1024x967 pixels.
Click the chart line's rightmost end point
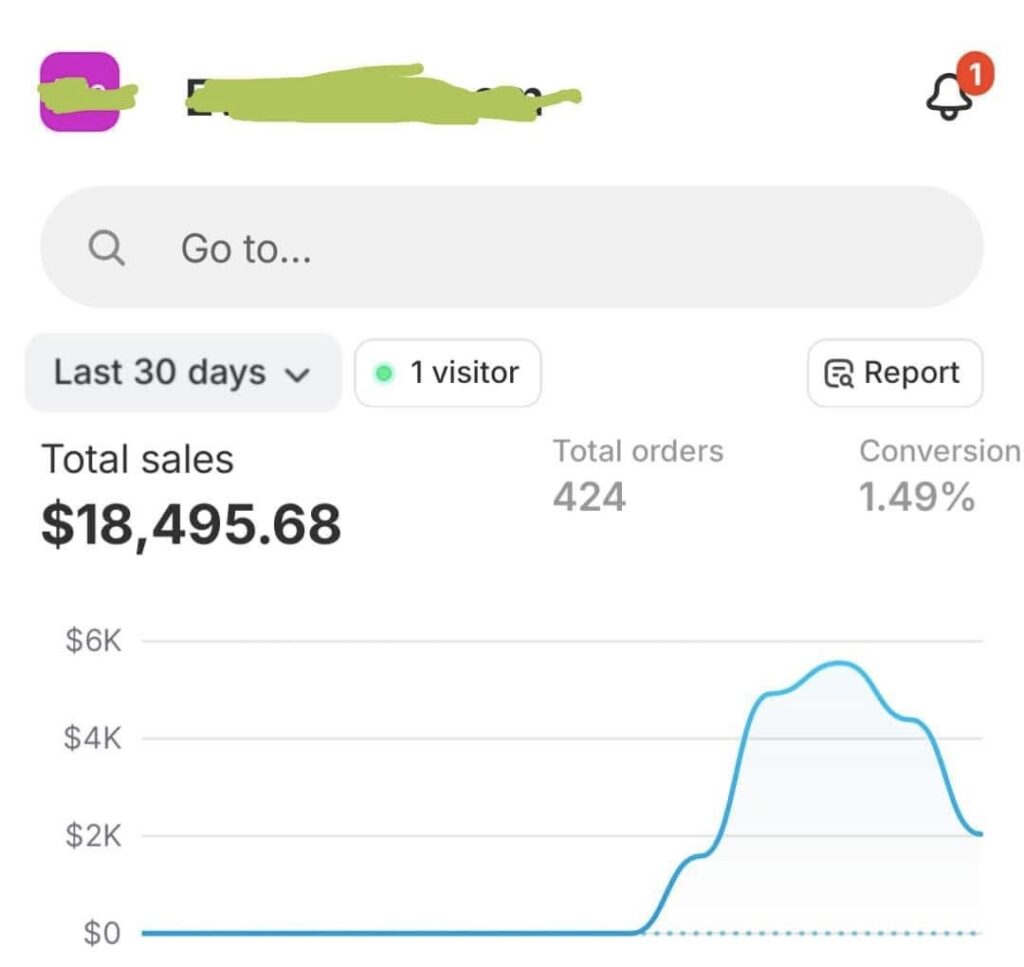979,833
